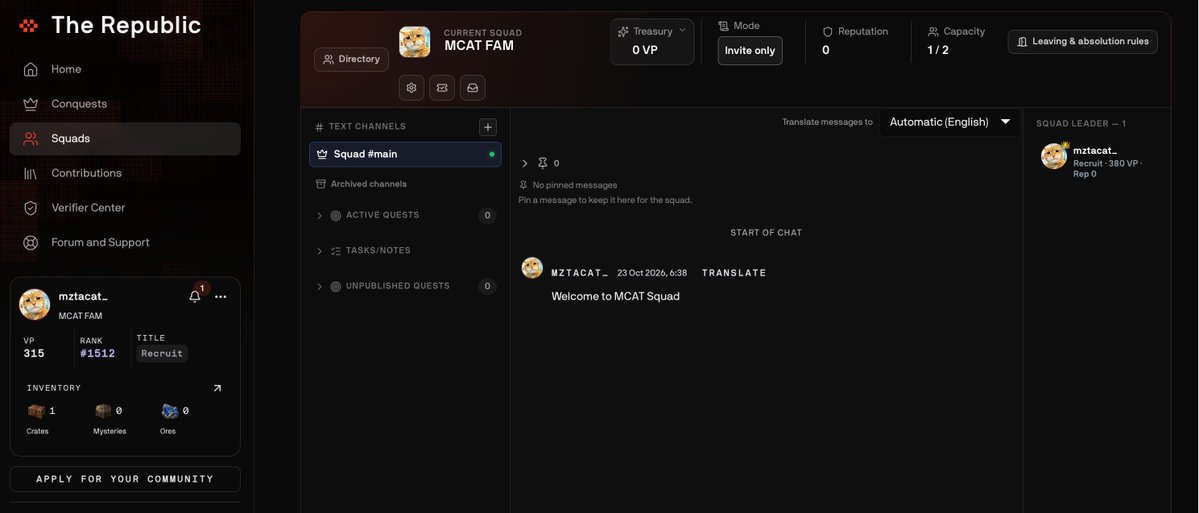Open the squad Directory
The width and height of the screenshot is (1199, 513).
[x=351, y=59]
